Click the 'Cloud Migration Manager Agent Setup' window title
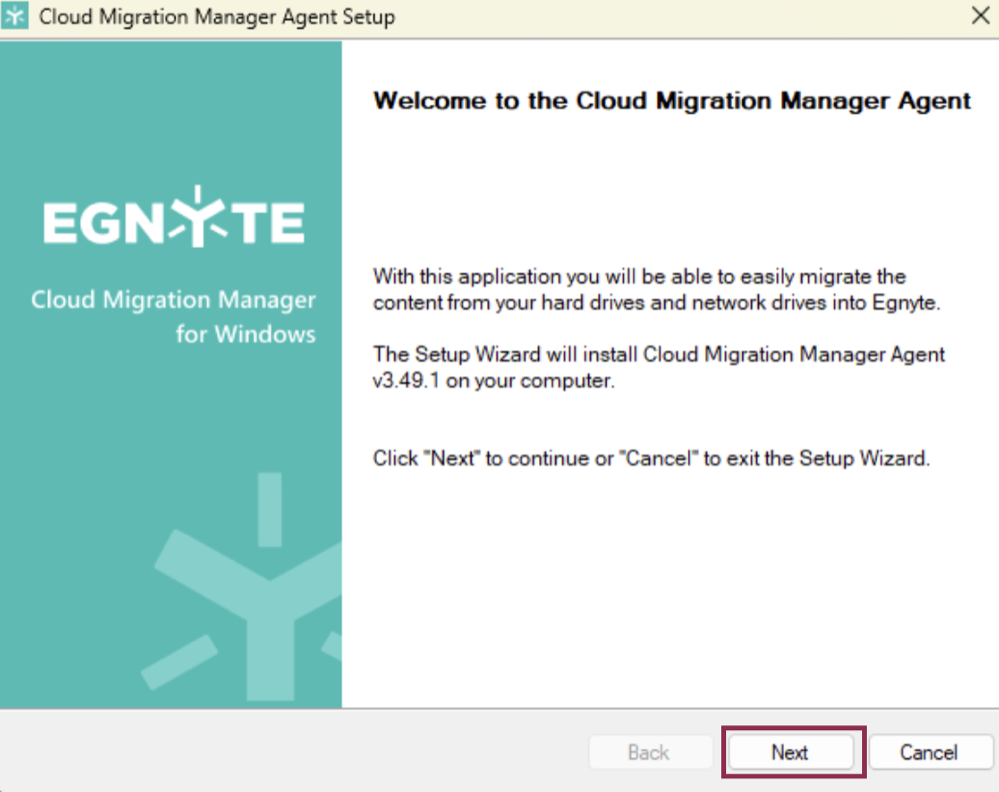This screenshot has height=792, width=999. (x=216, y=18)
